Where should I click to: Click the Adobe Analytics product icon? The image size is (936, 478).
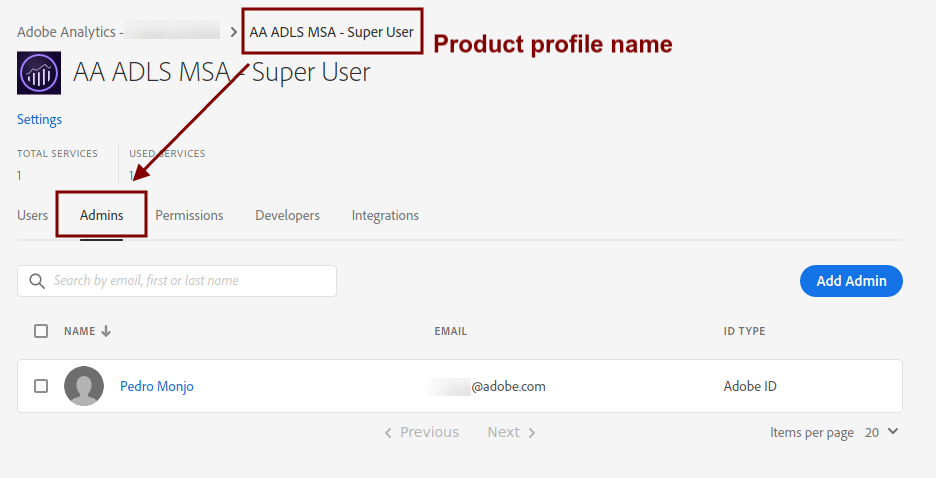coord(39,73)
